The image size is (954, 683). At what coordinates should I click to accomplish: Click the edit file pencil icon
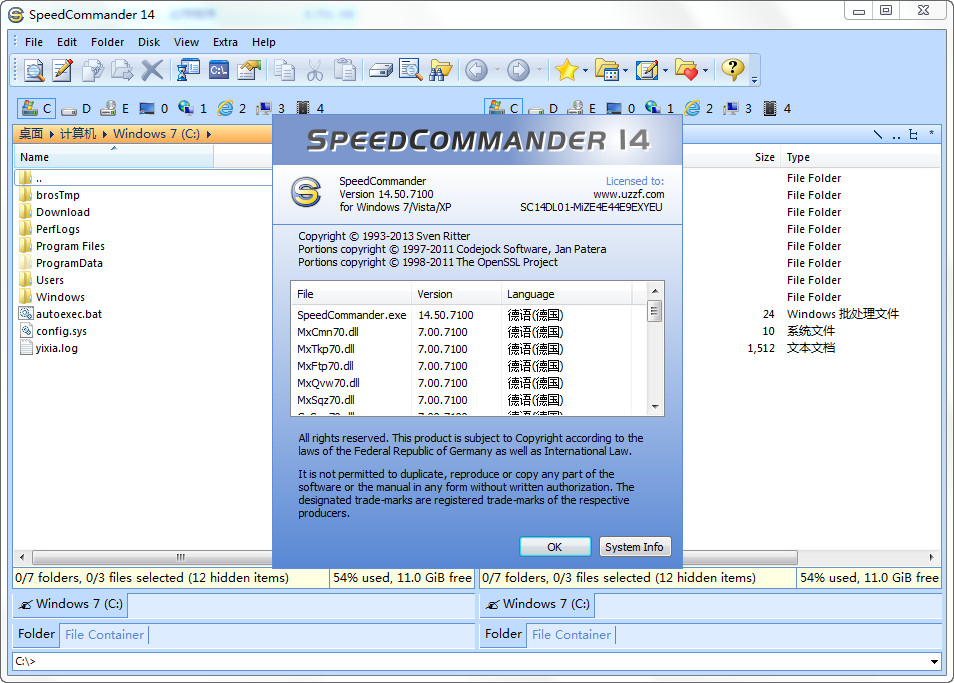(60, 70)
